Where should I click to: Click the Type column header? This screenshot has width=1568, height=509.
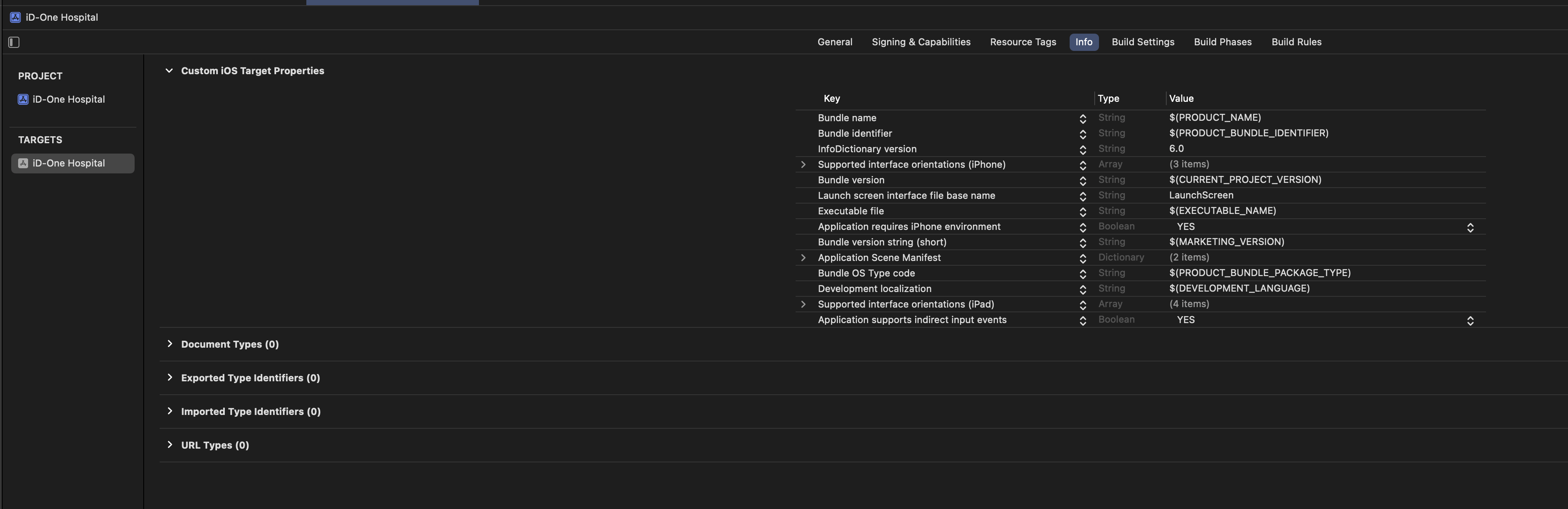(x=1108, y=99)
